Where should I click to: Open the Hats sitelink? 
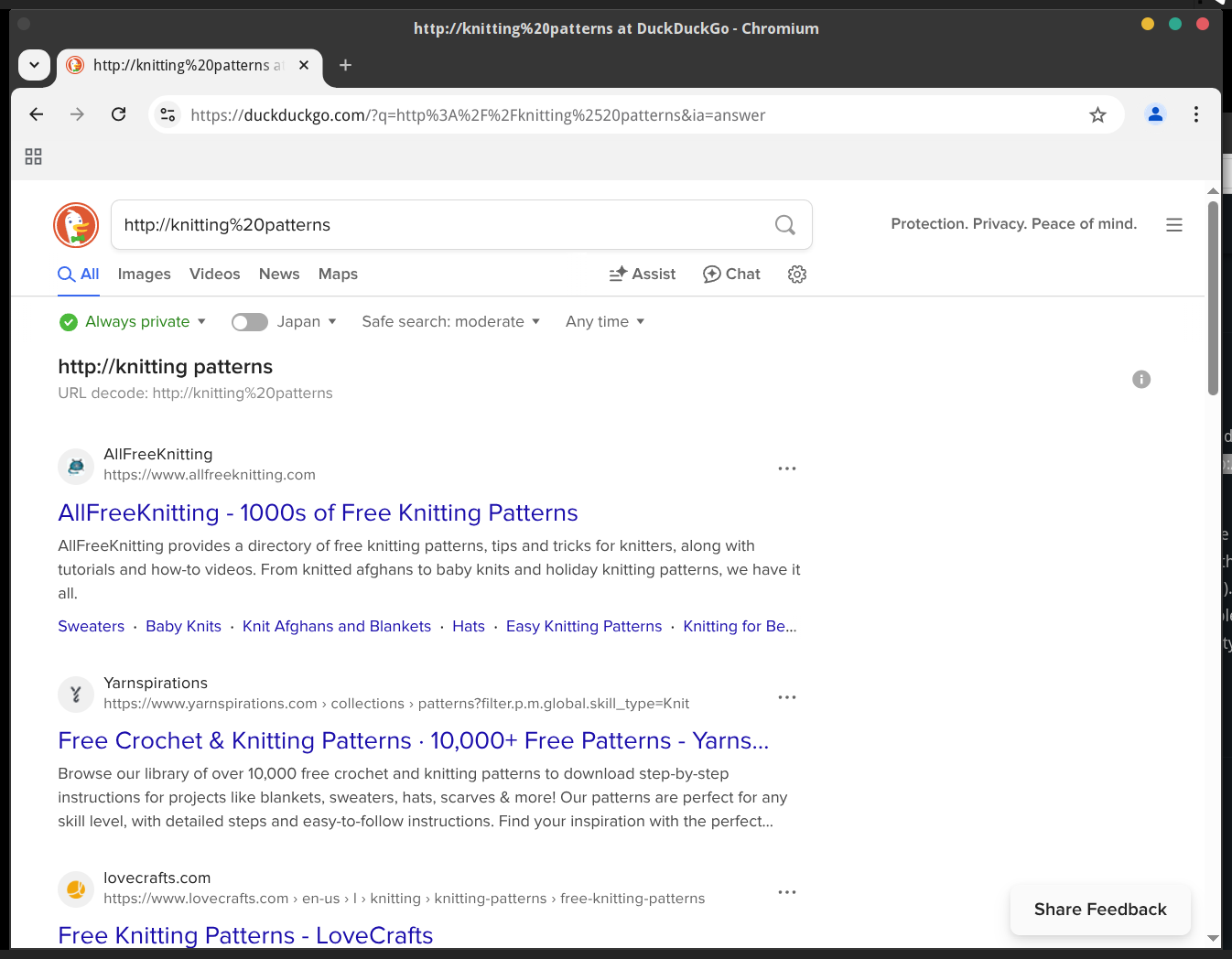pos(469,627)
